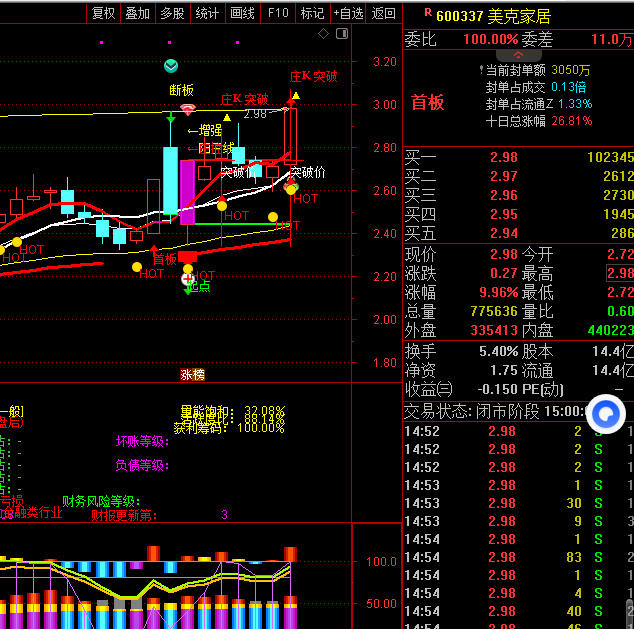The height and width of the screenshot is (629, 634).
Task: Click the teal down-chevron circle icon on the chart
Action: [171, 66]
